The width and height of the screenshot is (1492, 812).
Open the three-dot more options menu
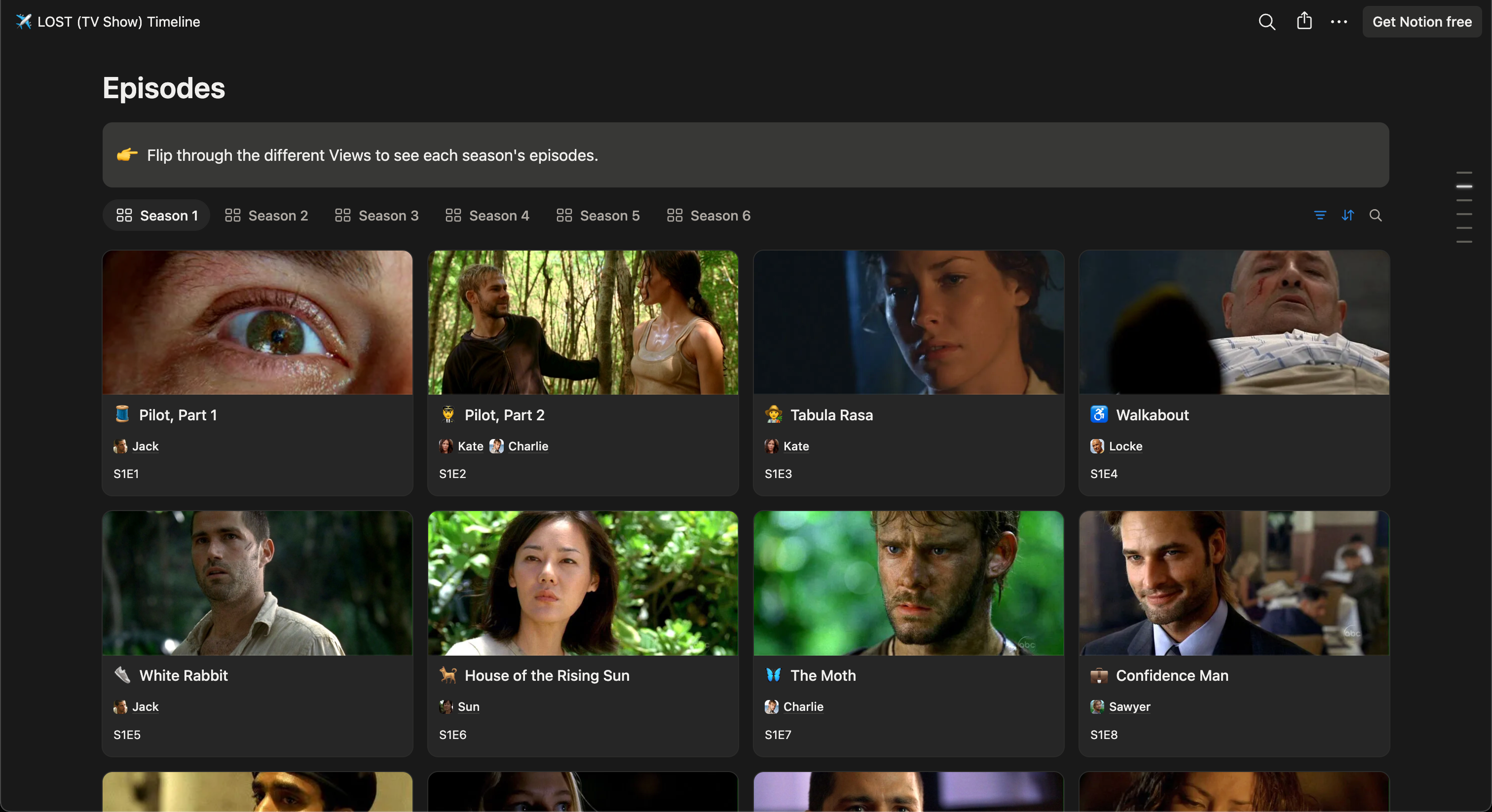click(x=1339, y=22)
